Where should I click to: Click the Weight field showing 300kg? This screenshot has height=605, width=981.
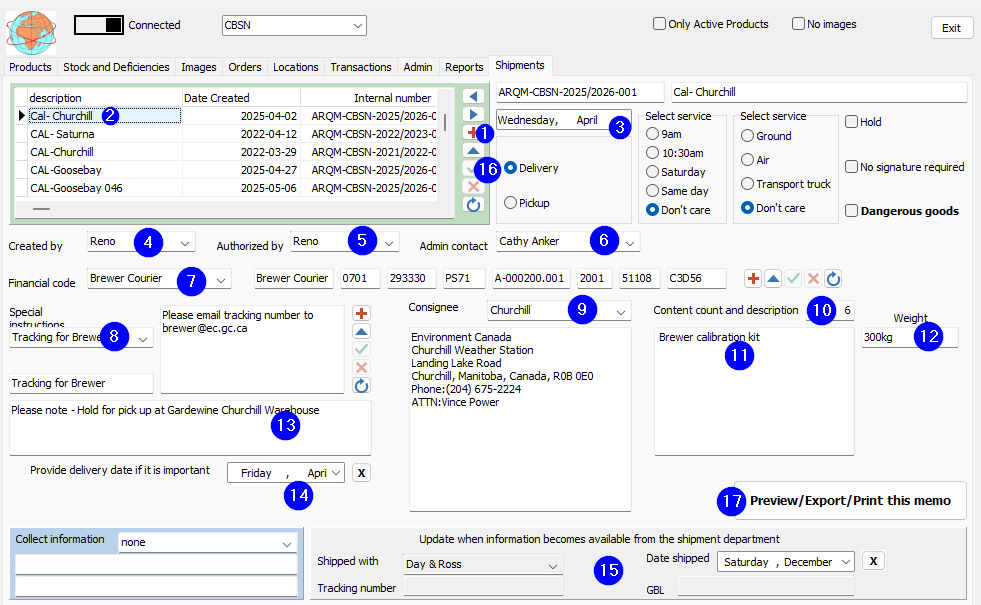(909, 337)
